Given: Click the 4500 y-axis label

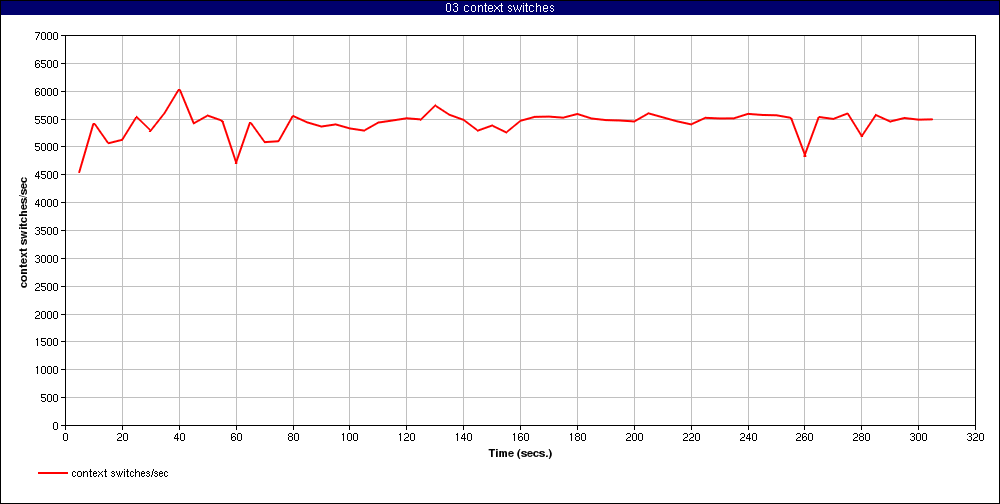Looking at the screenshot, I should (48, 175).
